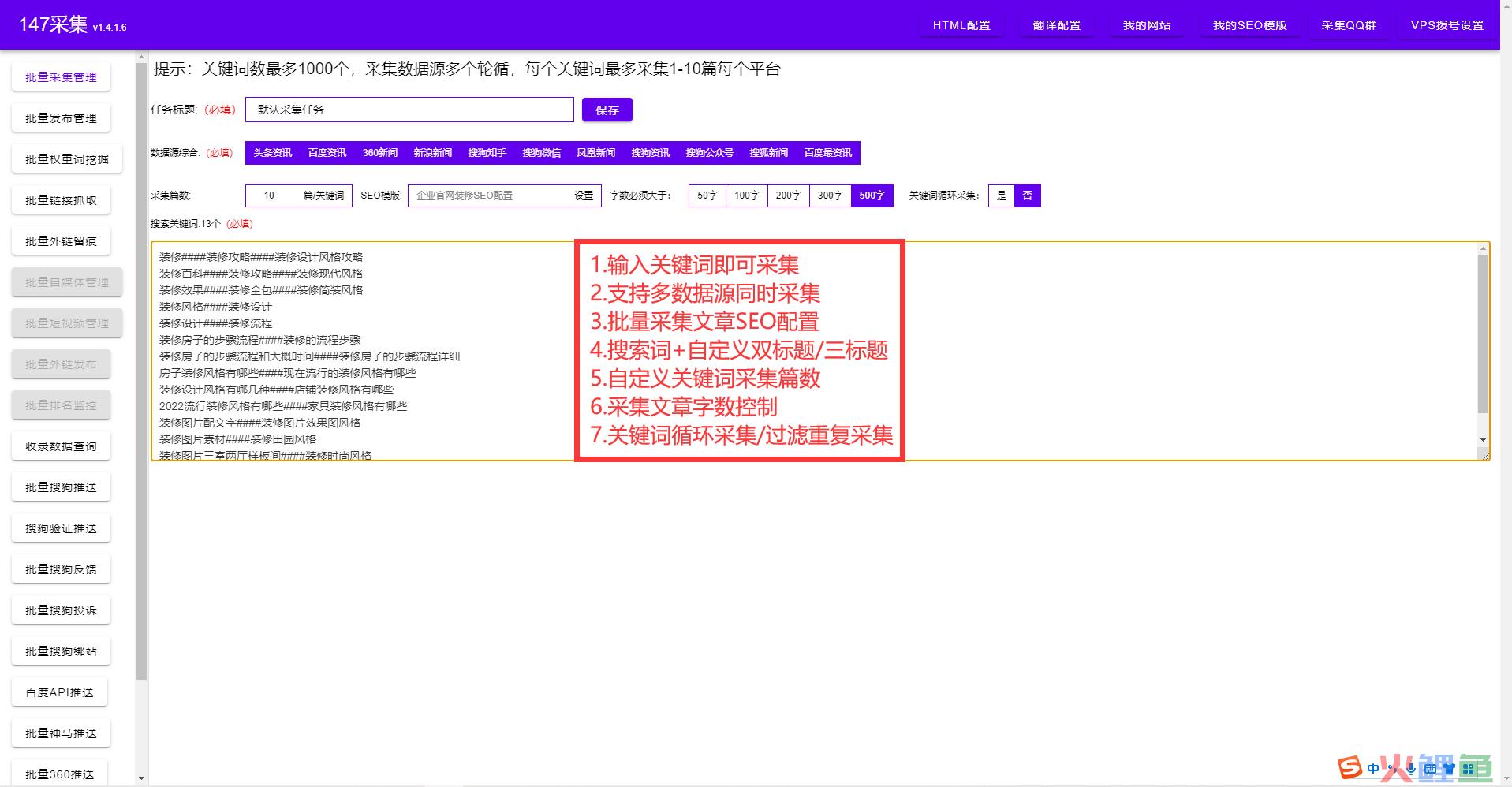Open 收录数据查询 in the sidebar
1512x787 pixels.
click(x=61, y=446)
